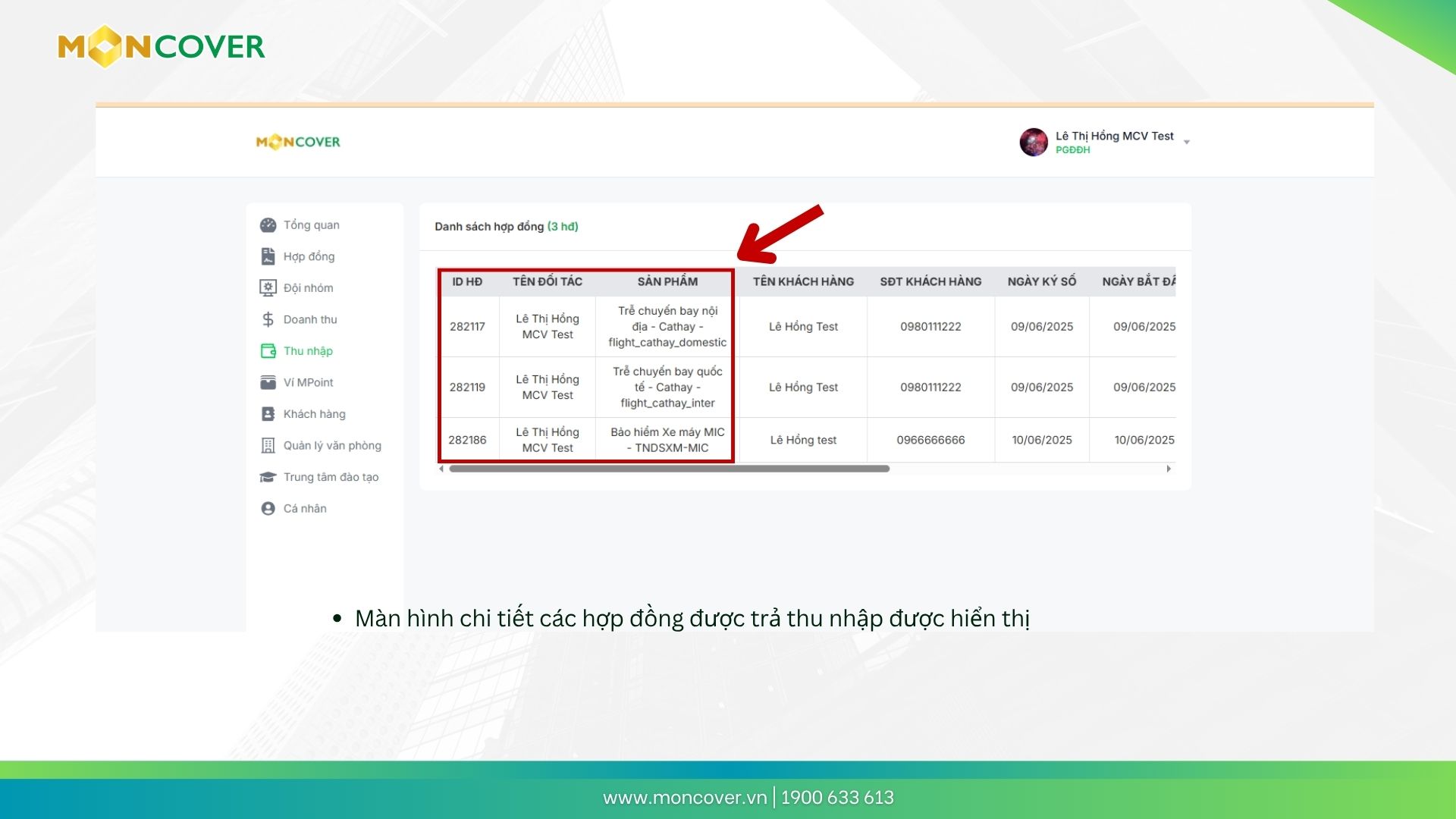Image resolution: width=1456 pixels, height=819 pixels.
Task: Click signing date 09/06/2025 in row 282117
Action: coord(1042,327)
